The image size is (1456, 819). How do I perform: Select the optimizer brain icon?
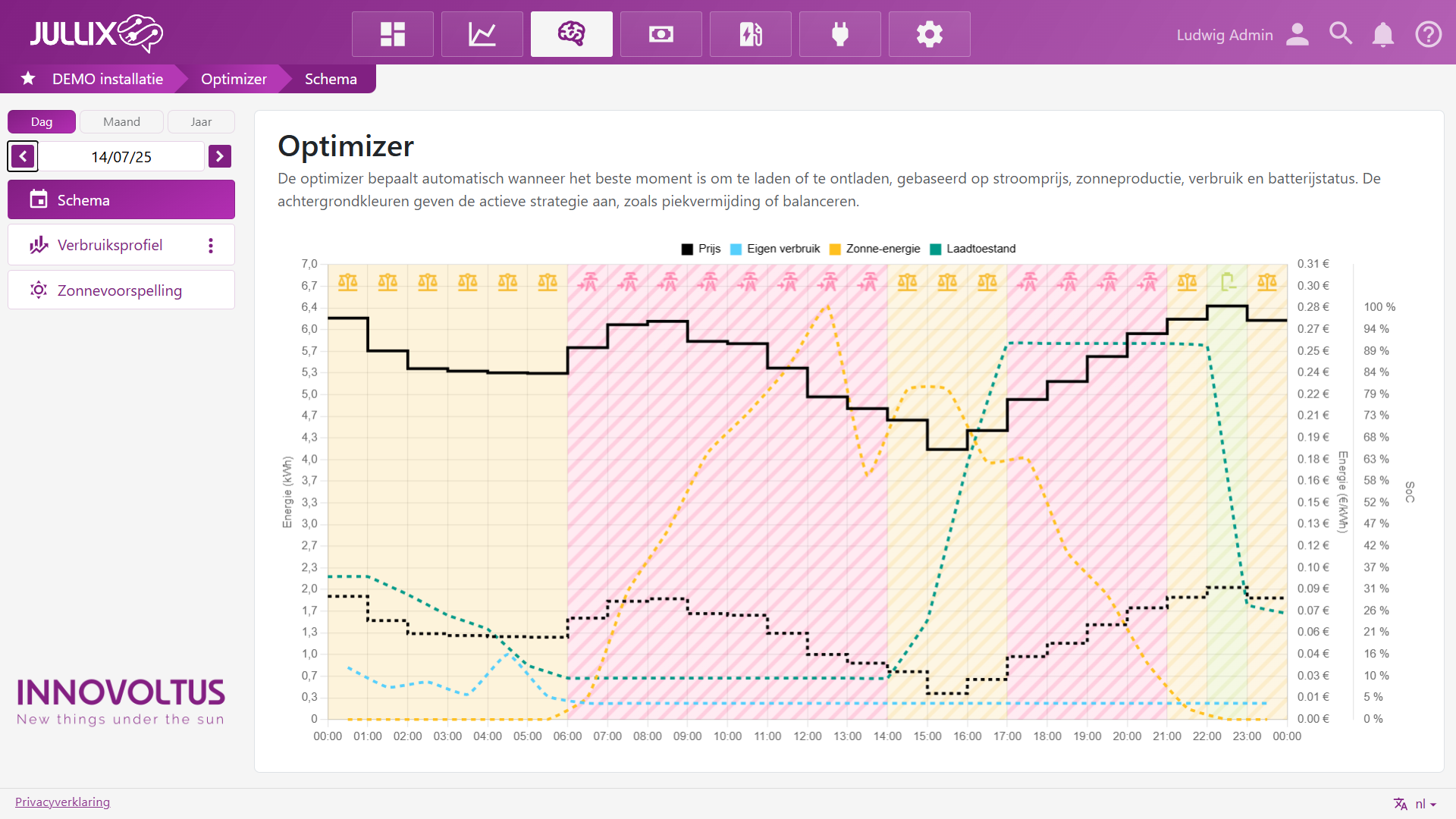571,34
